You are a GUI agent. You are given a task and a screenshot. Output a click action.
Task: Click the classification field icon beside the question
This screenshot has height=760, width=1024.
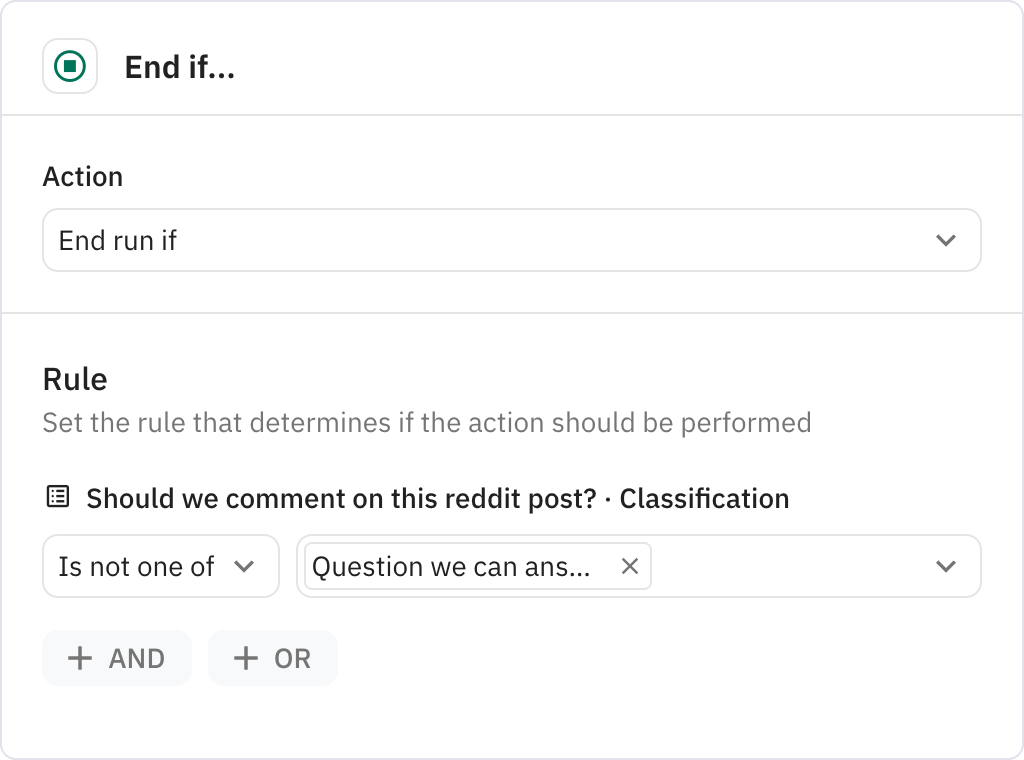pyautogui.click(x=57, y=497)
